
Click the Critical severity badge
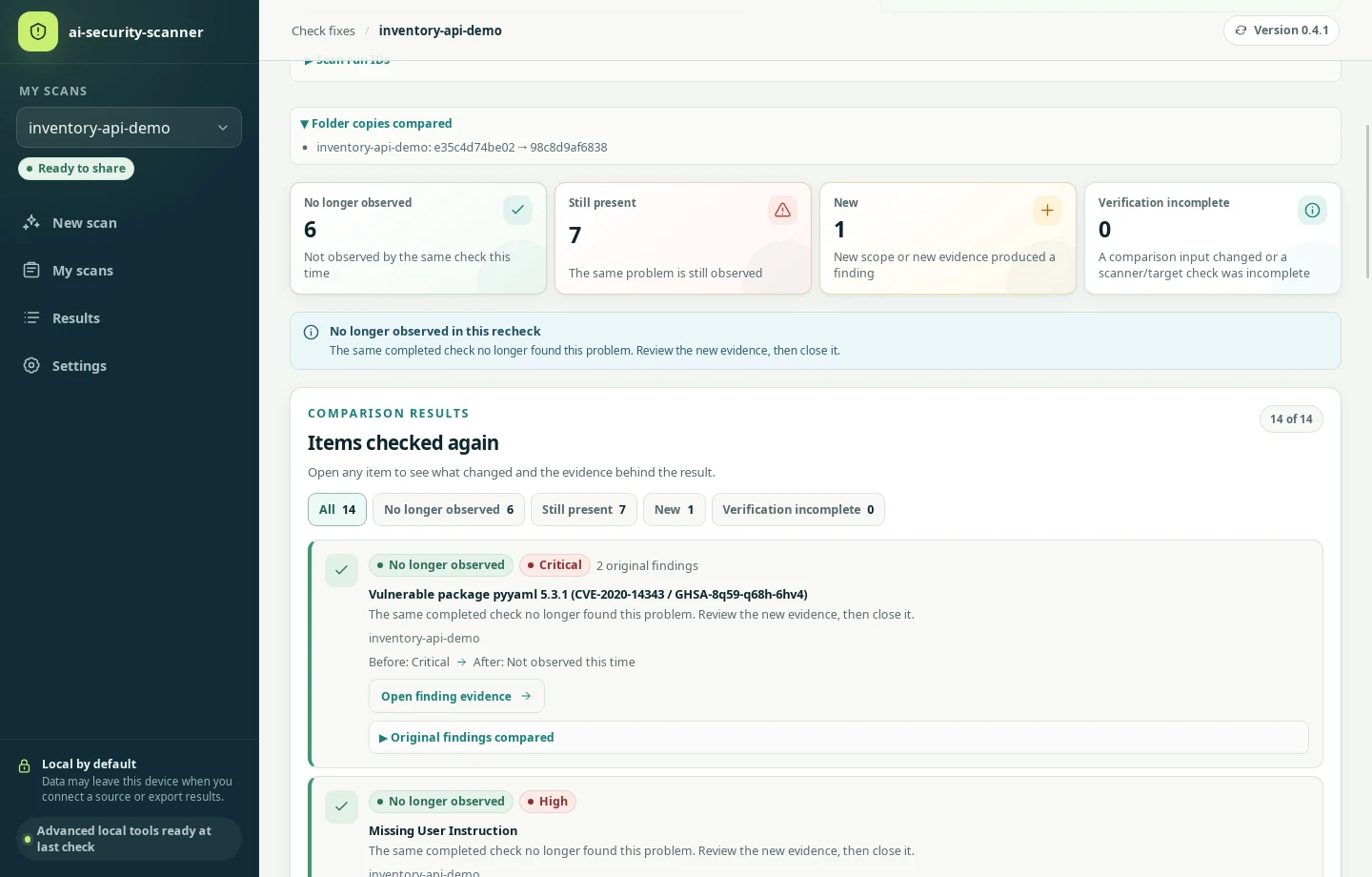(x=555, y=565)
